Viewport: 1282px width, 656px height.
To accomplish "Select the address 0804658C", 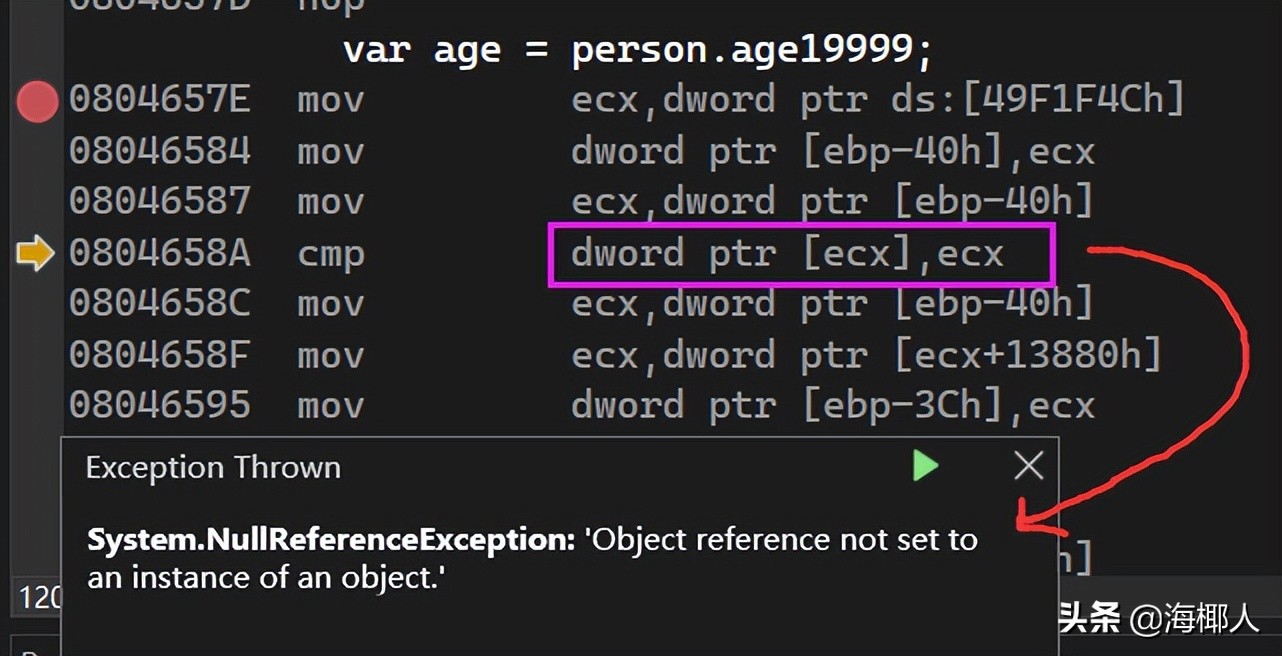I will 159,304.
